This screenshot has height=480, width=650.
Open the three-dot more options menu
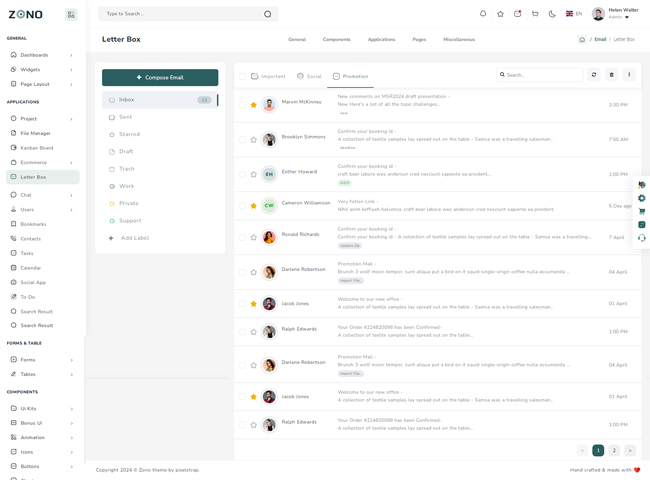629,75
